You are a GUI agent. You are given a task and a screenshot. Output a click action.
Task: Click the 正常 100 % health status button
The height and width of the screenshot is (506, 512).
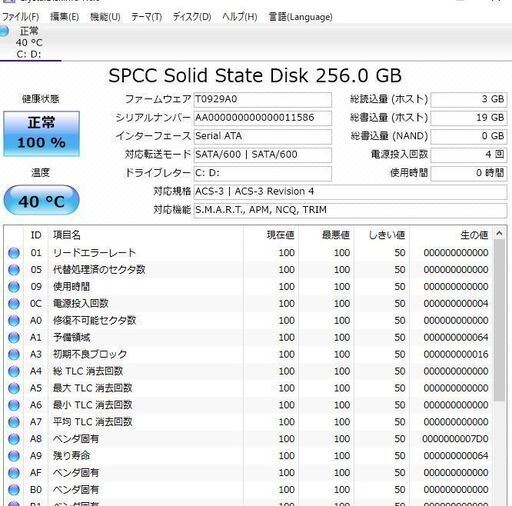point(41,134)
